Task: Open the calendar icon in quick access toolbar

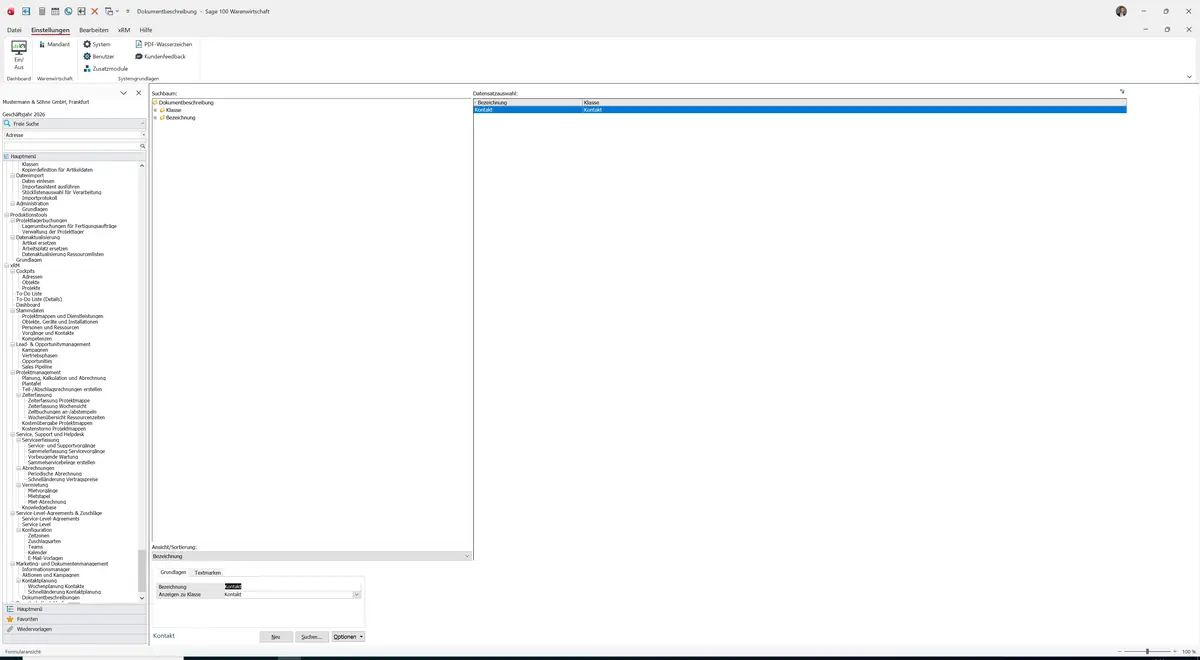Action: pyautogui.click(x=54, y=11)
